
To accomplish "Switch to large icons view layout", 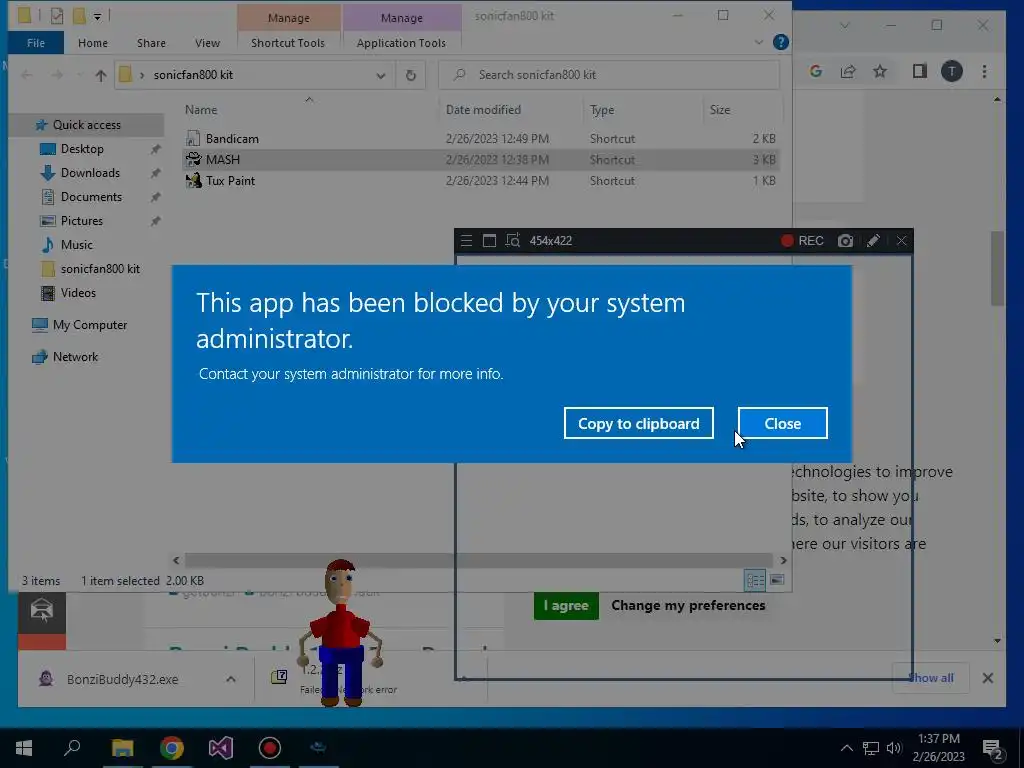I will click(x=777, y=580).
